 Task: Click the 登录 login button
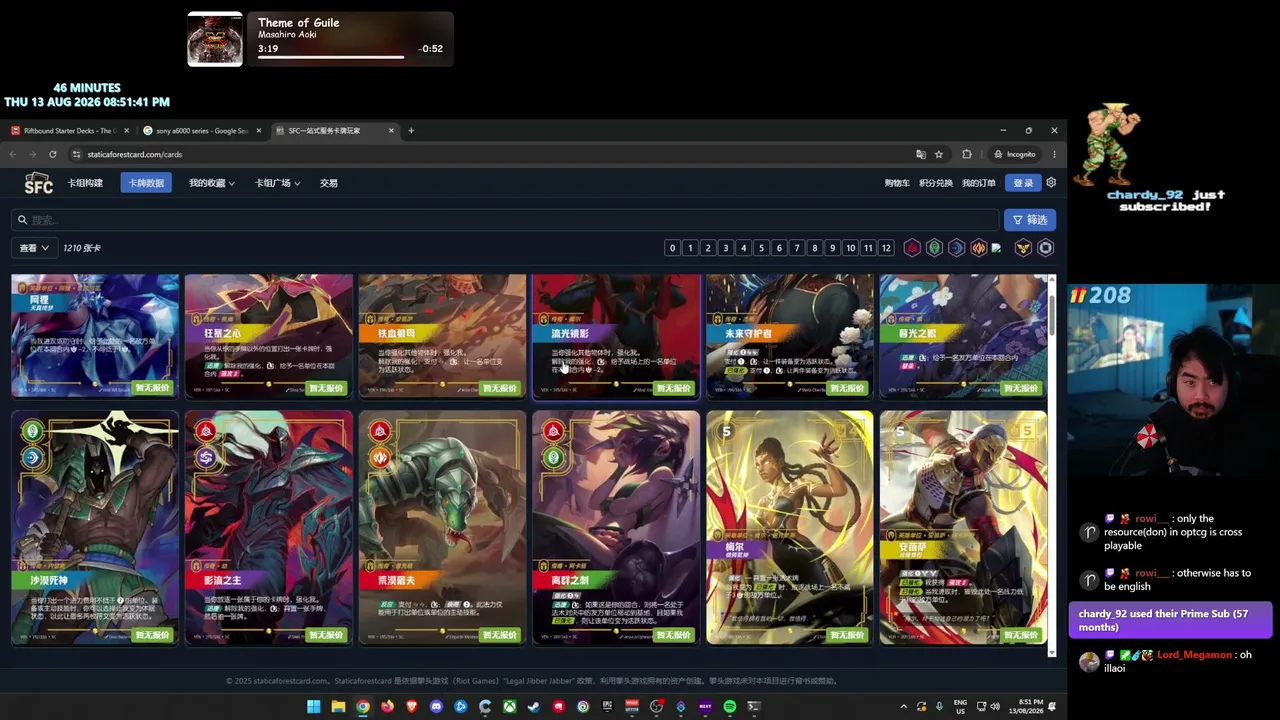(1024, 183)
